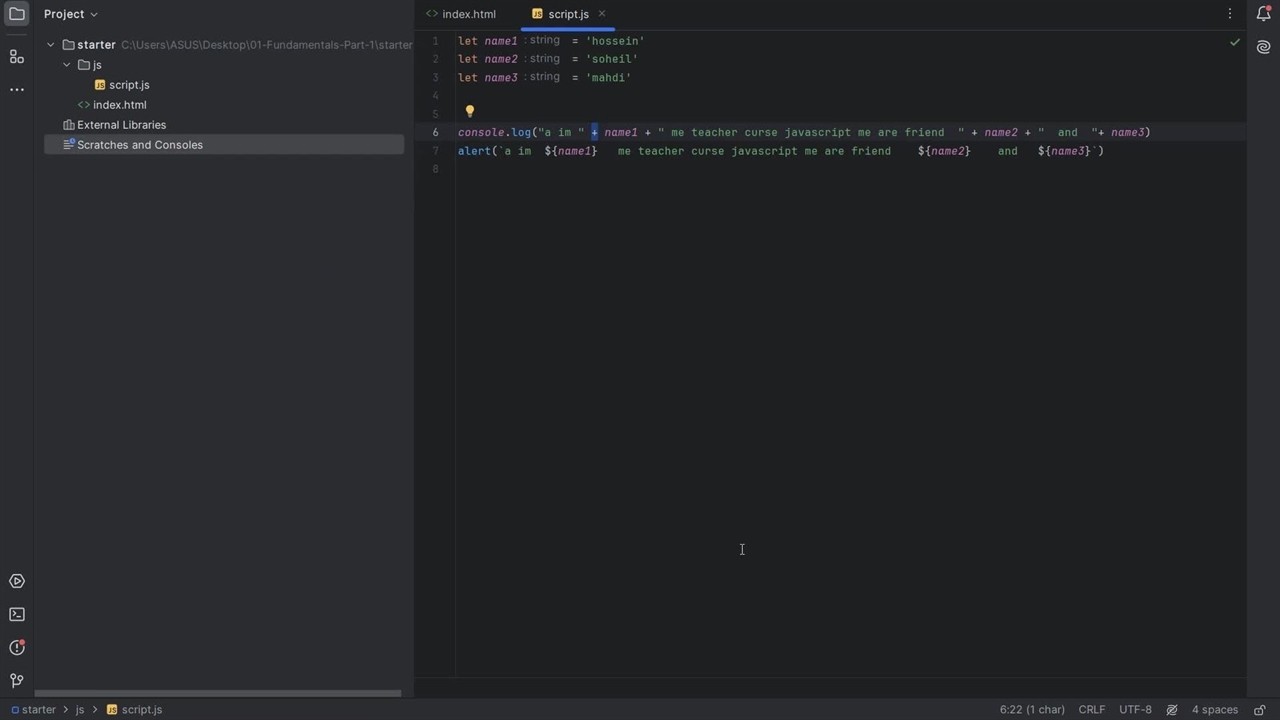Screen dimensions: 1280x720
Task: Open the Project view dropdown
Action: point(70,14)
